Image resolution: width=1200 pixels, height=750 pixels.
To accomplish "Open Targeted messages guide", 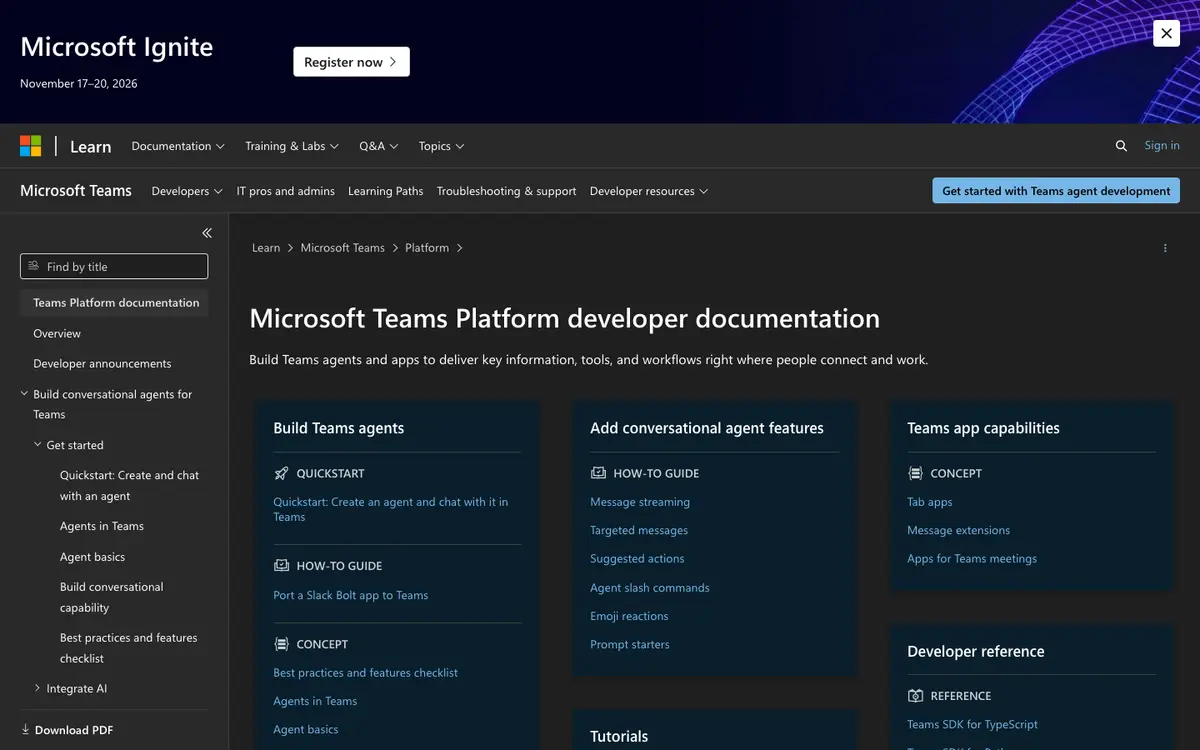I will click(x=639, y=530).
